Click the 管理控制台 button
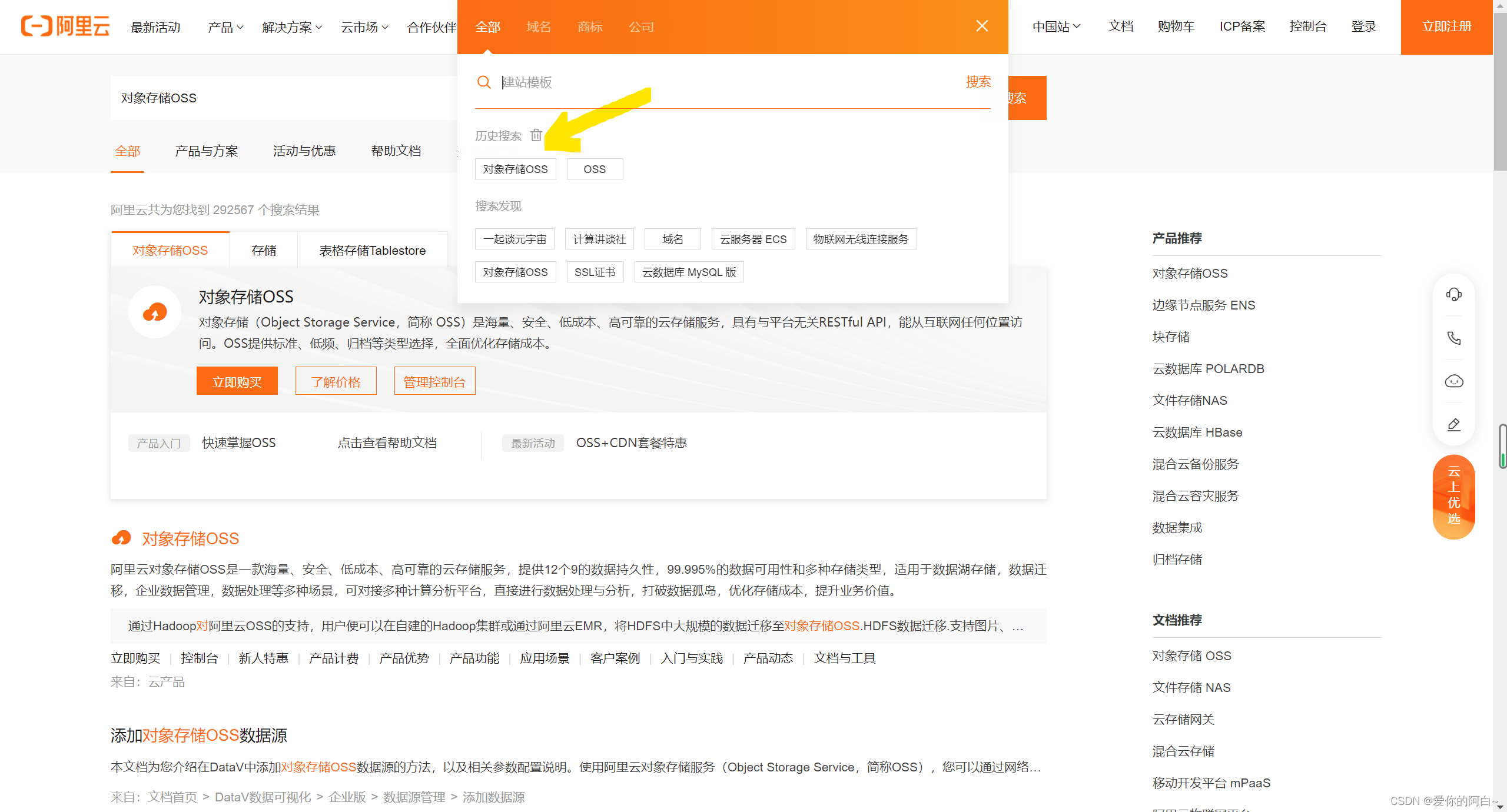Viewport: 1507px width, 812px height. click(x=434, y=381)
